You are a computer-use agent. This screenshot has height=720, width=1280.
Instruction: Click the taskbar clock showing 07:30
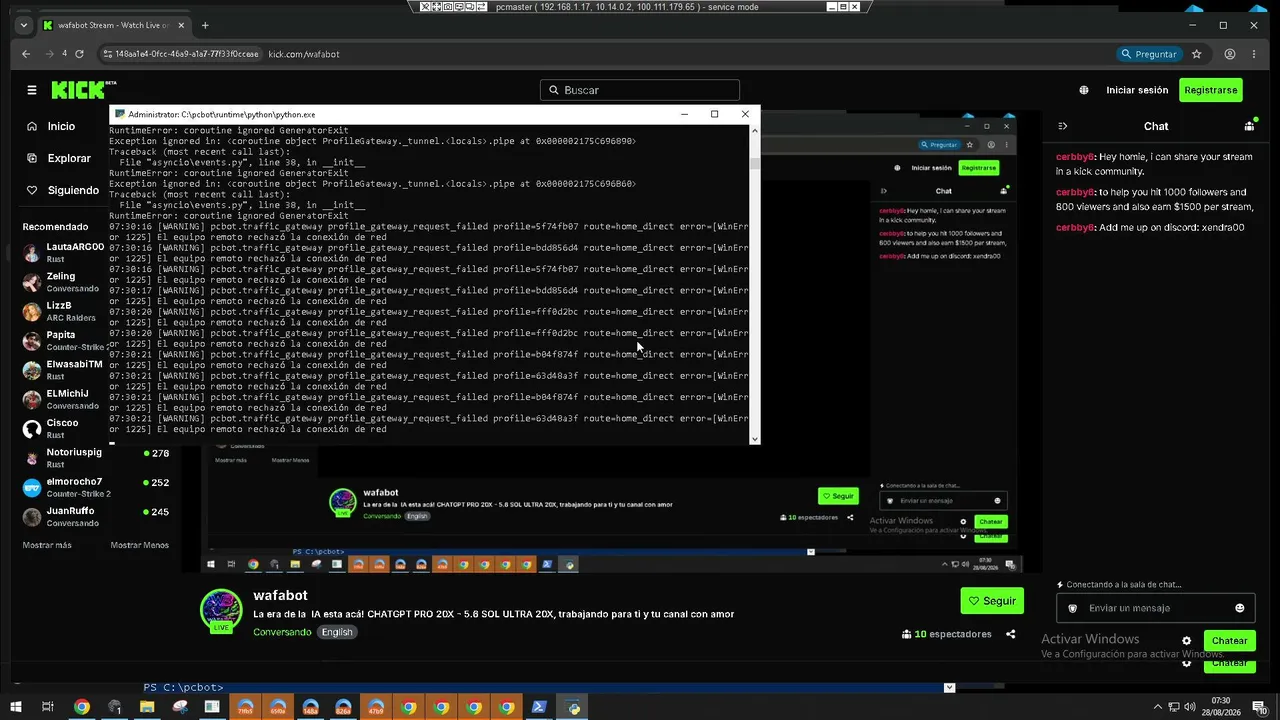coord(1220,707)
